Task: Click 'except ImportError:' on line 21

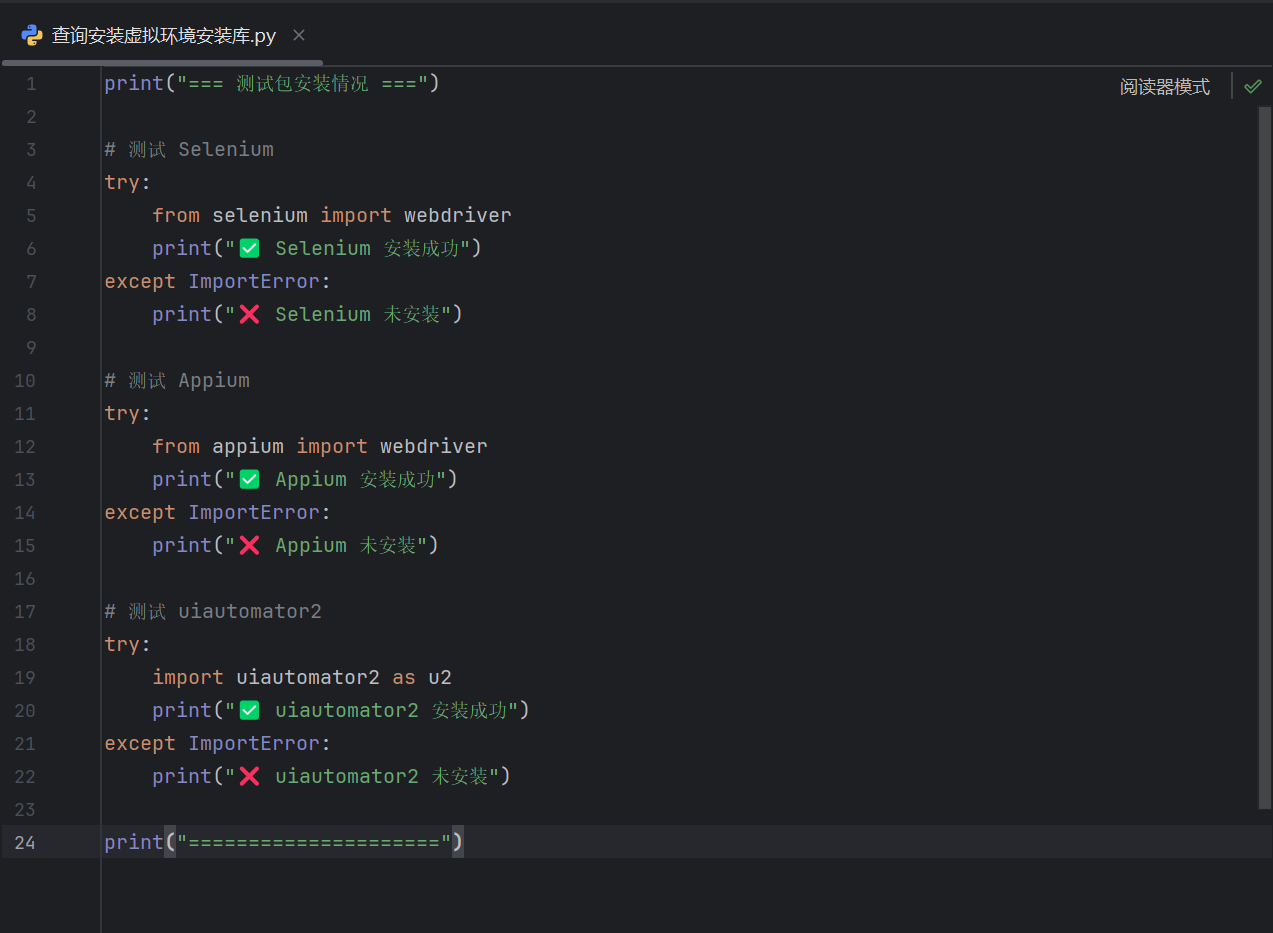Action: click(217, 744)
